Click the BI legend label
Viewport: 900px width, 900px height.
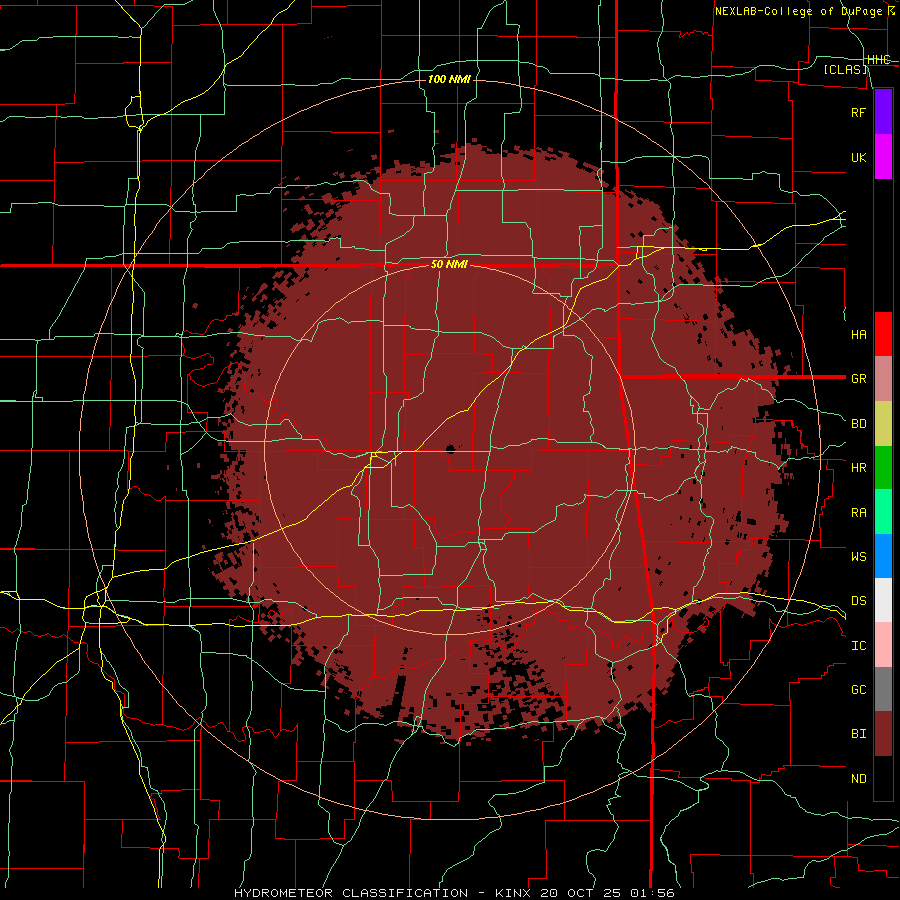858,734
